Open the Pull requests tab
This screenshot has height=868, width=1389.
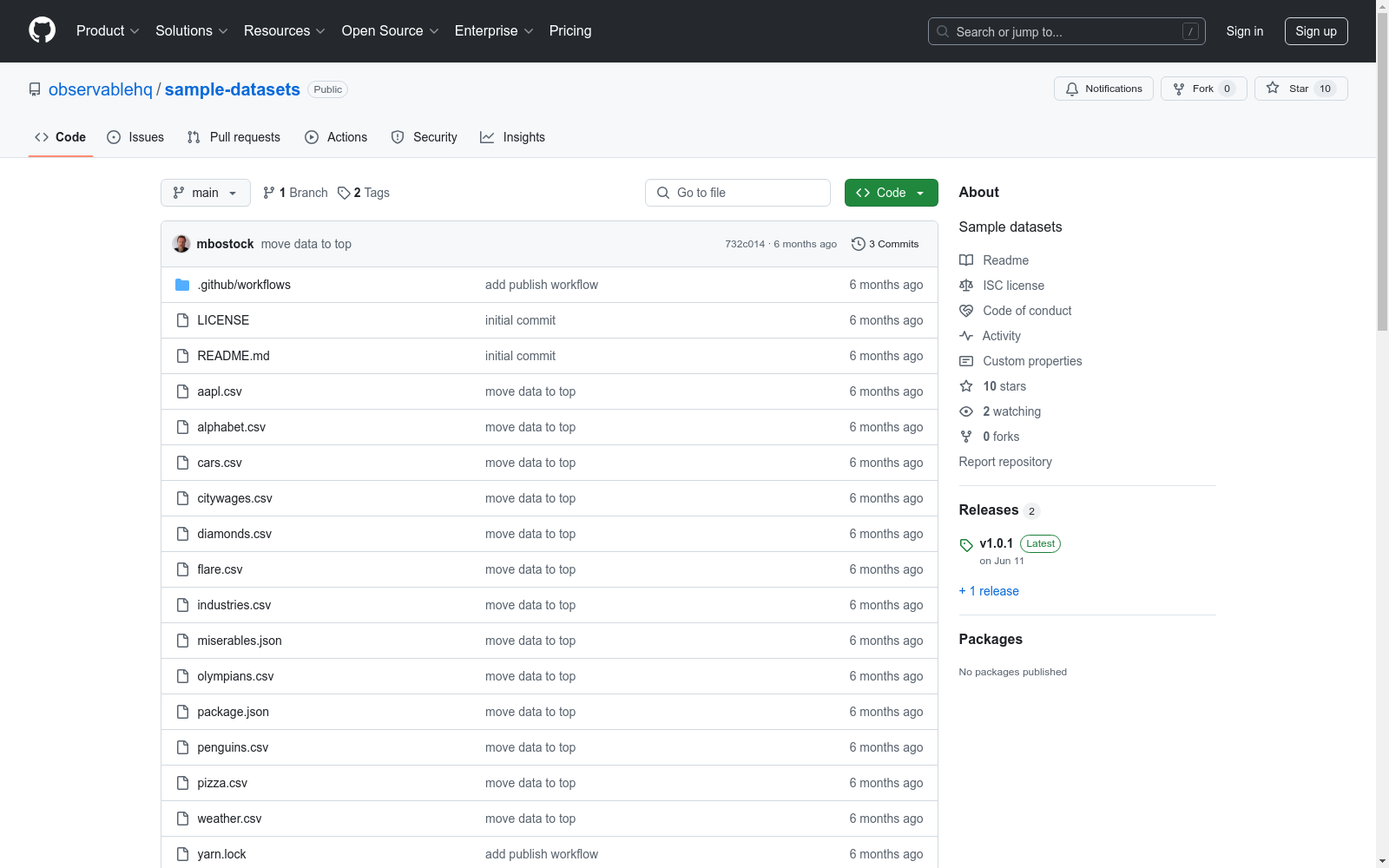tap(234, 137)
